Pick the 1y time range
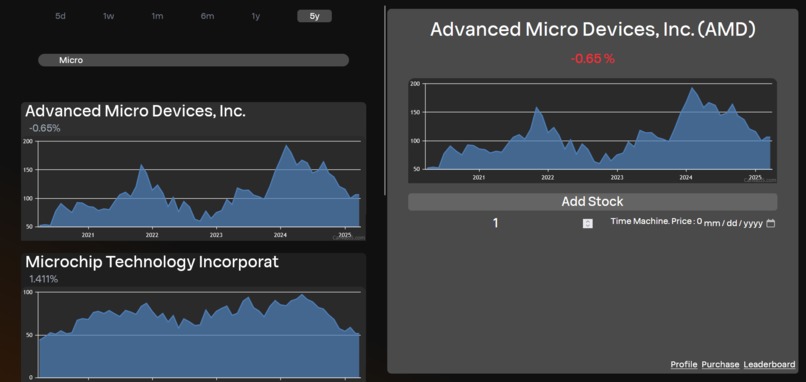This screenshot has height=382, width=806. click(255, 16)
